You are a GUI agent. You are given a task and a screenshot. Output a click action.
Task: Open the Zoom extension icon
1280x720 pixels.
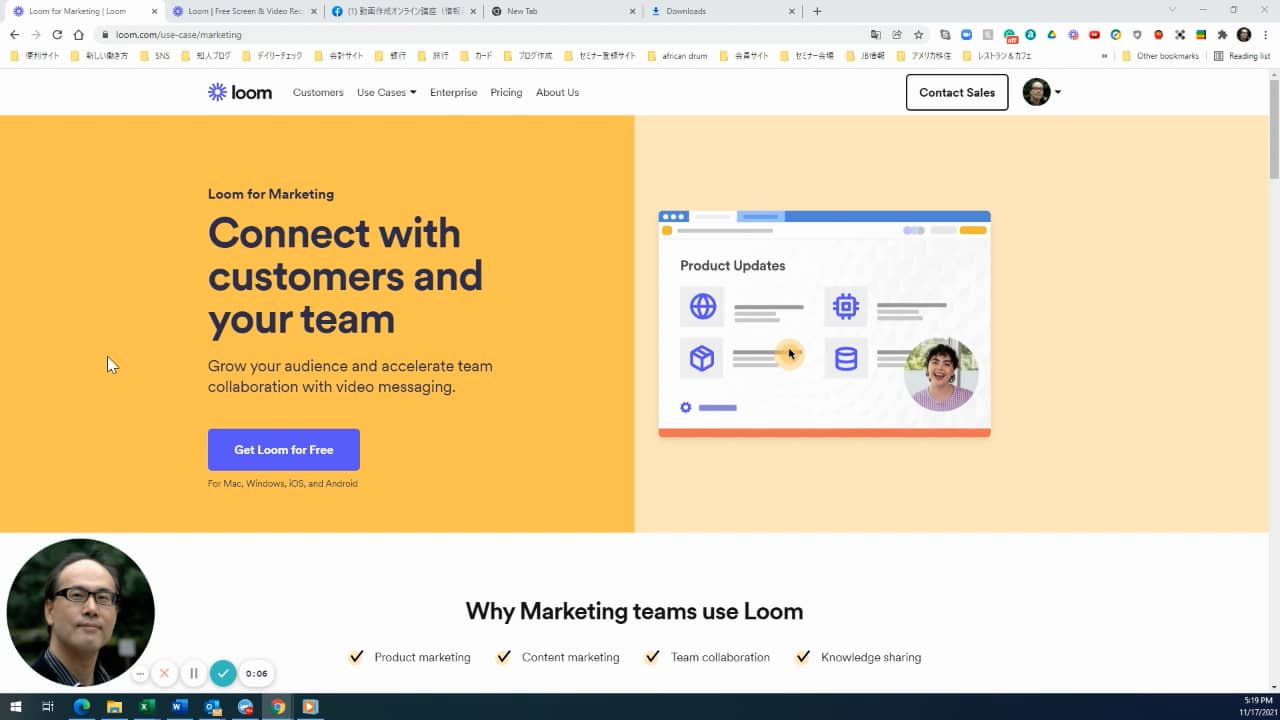point(966,34)
